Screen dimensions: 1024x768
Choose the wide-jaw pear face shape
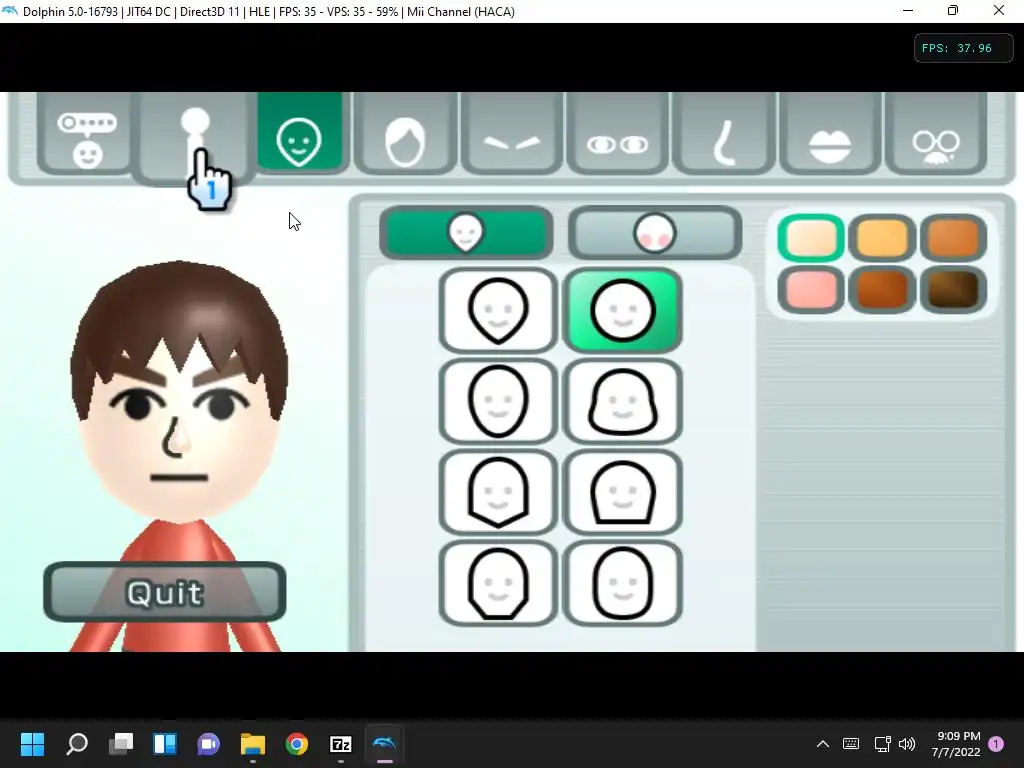point(623,402)
